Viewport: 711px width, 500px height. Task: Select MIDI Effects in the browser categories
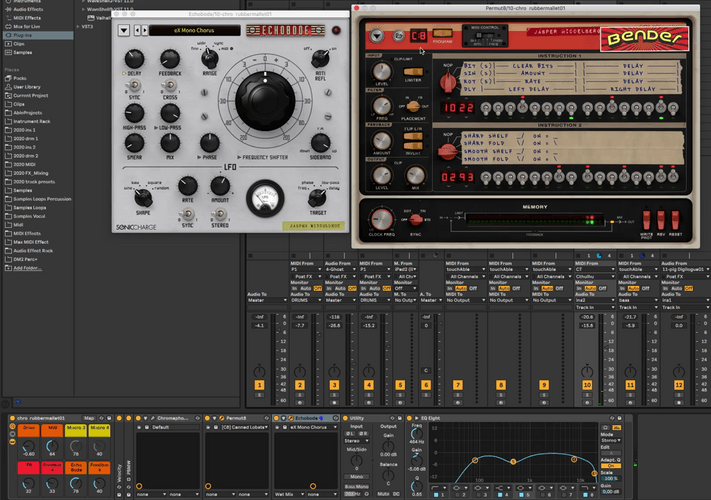(x=38, y=18)
